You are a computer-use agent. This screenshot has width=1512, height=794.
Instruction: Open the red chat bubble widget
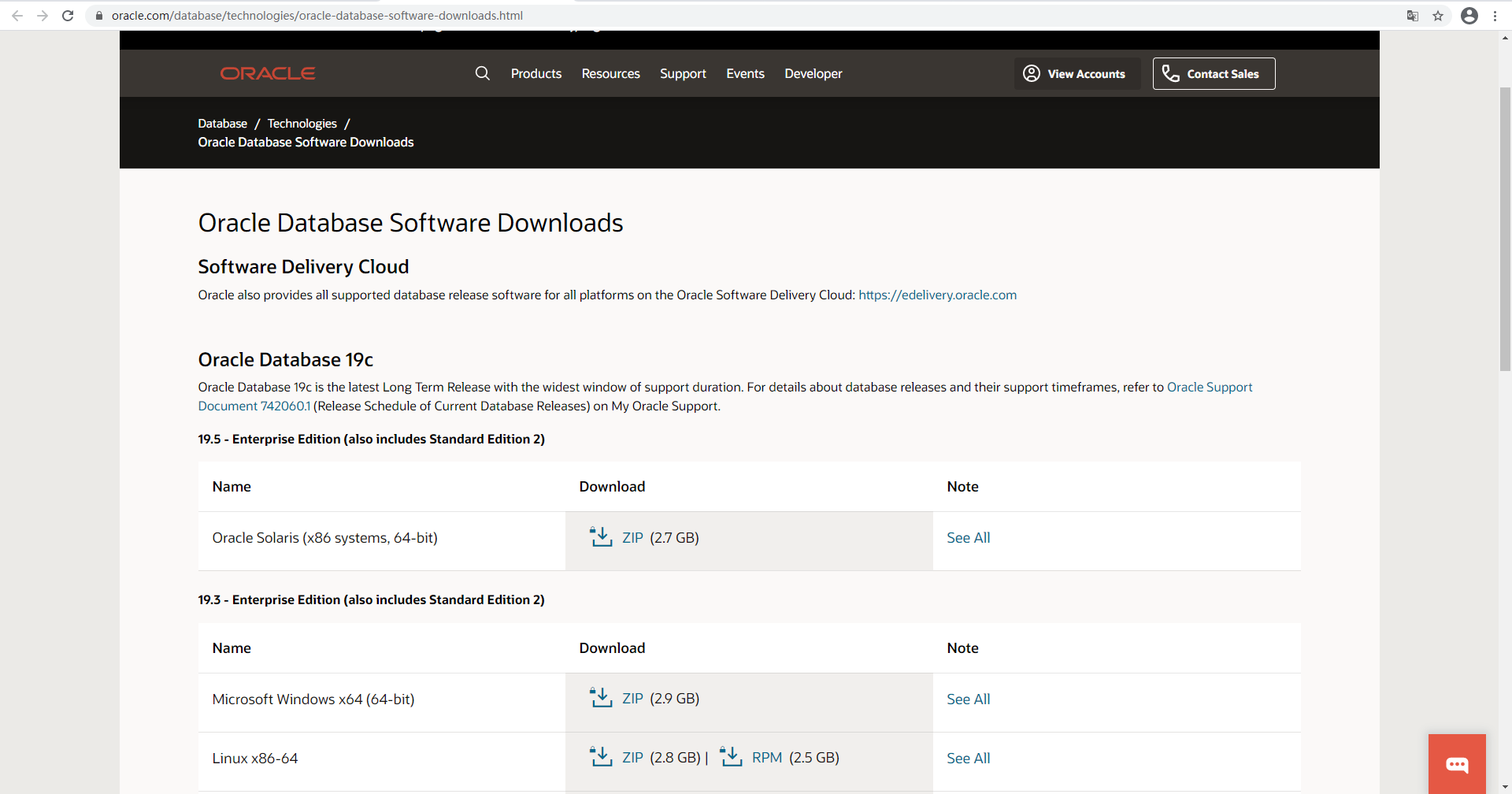1457,764
